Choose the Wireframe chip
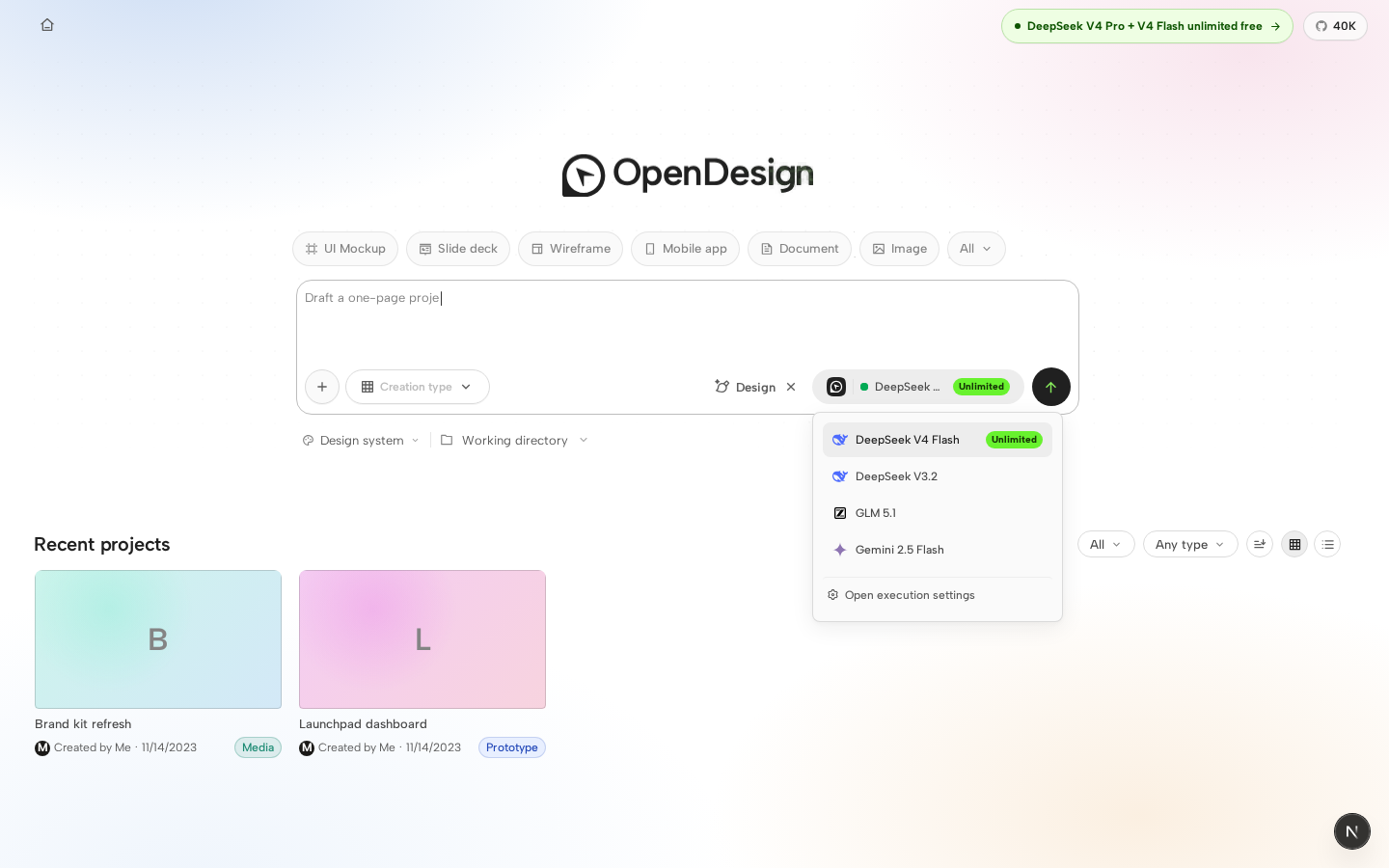 click(x=570, y=249)
